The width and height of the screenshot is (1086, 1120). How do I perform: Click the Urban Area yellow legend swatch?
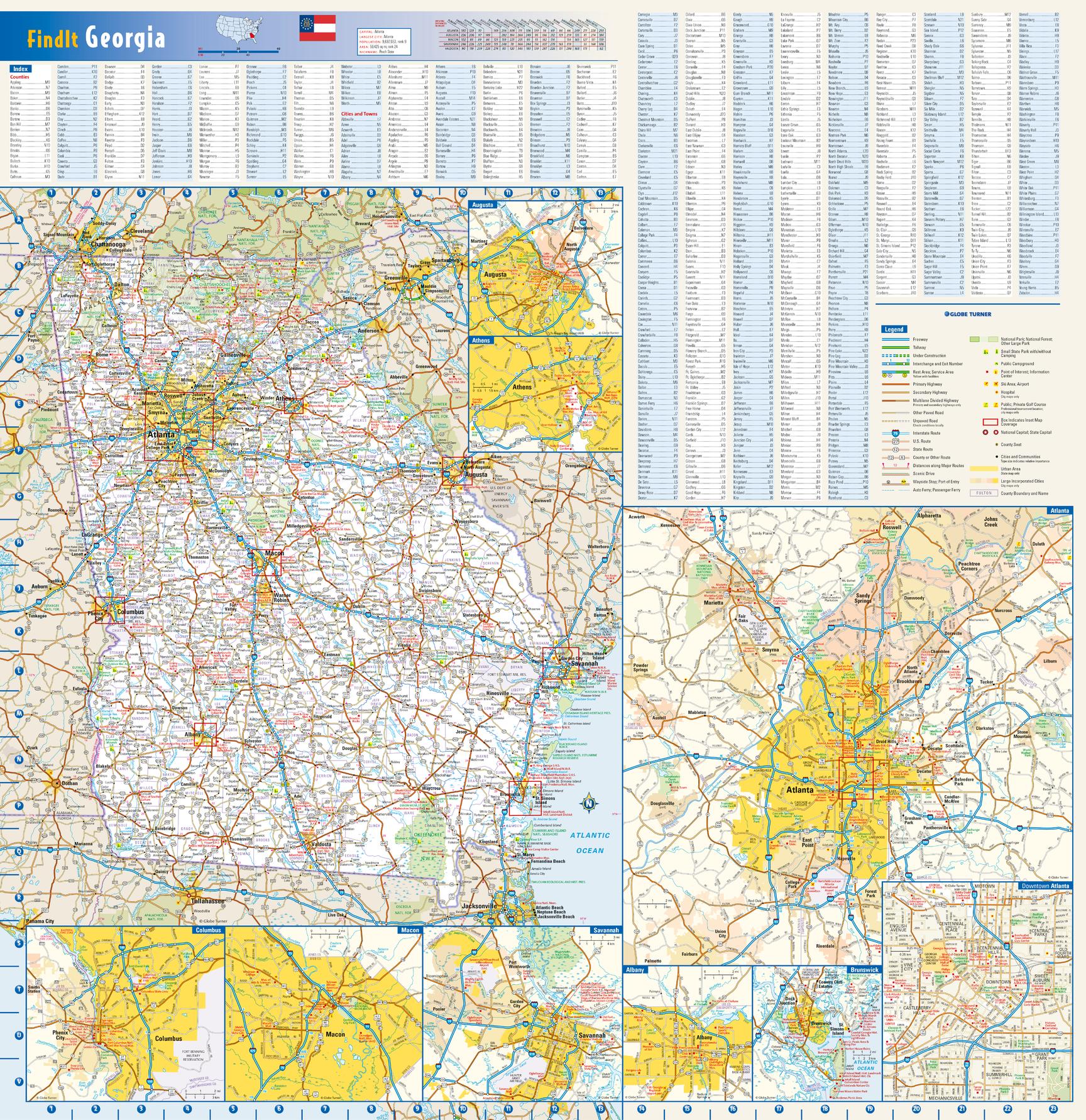pos(984,469)
